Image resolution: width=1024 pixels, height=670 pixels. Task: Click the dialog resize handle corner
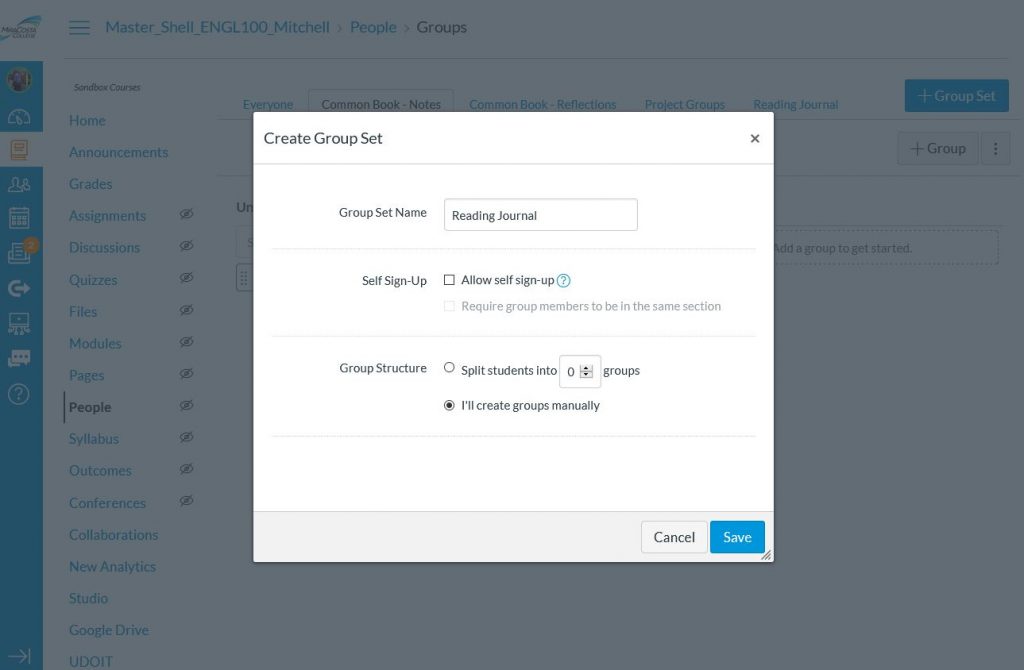[766, 555]
